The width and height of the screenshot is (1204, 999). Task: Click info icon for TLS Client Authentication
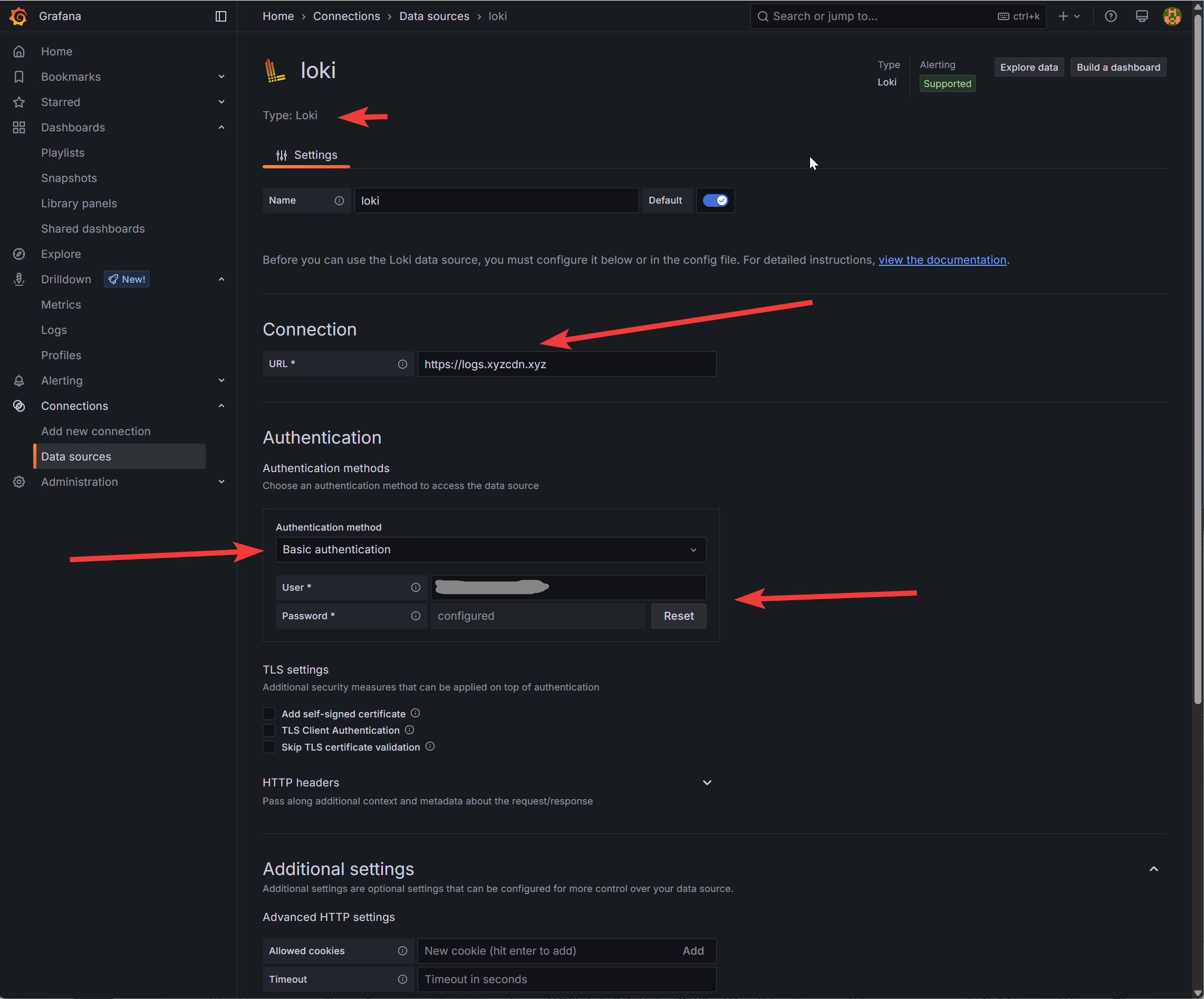(409, 729)
